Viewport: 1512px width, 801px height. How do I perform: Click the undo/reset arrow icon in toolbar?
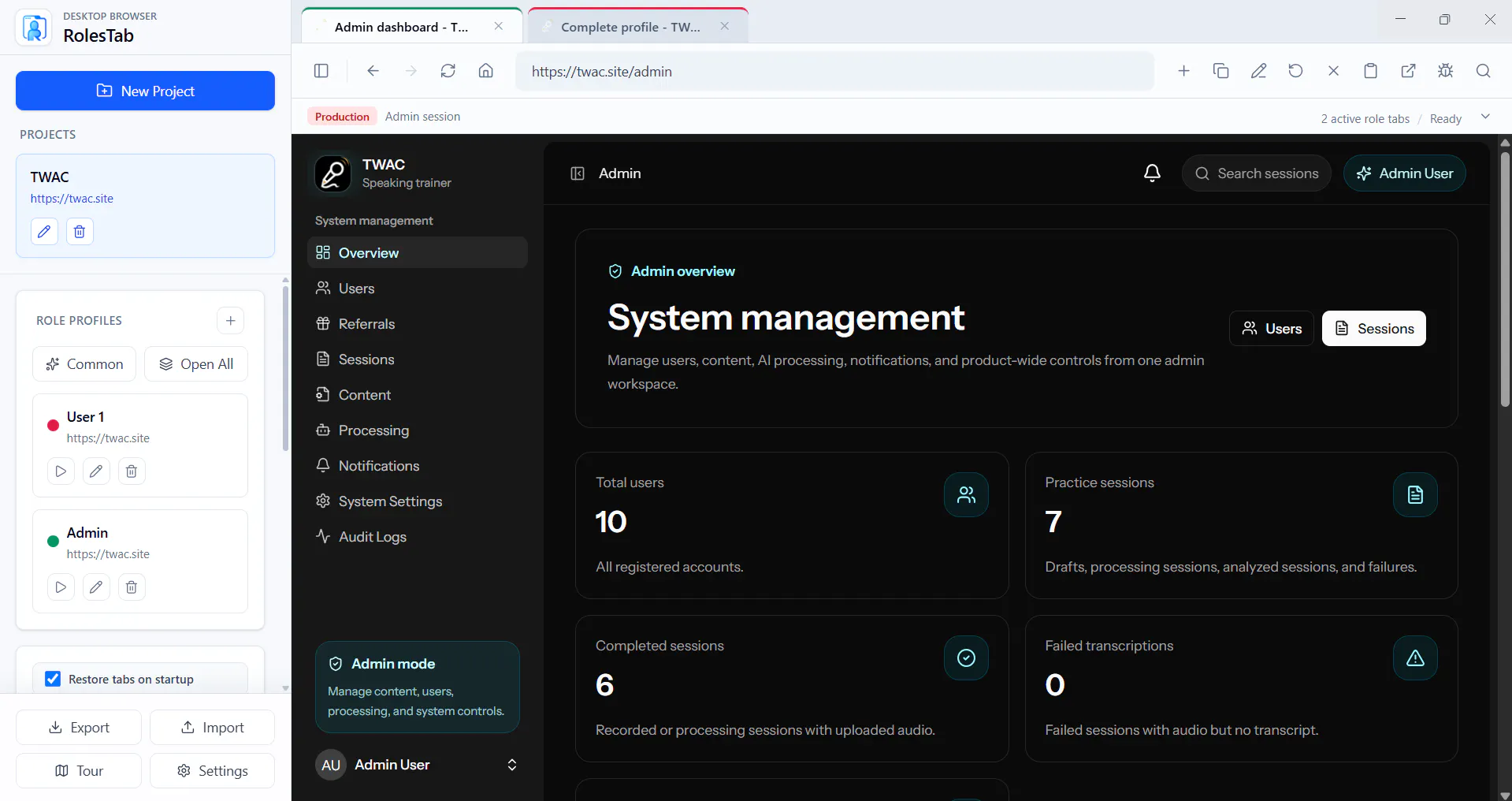(1295, 71)
